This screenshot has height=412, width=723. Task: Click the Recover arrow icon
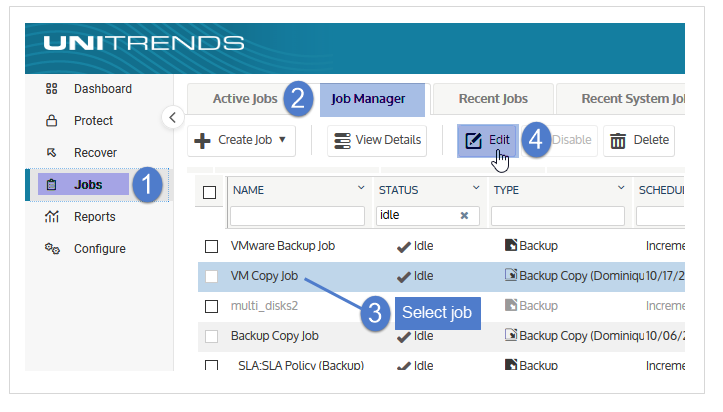pos(51,153)
